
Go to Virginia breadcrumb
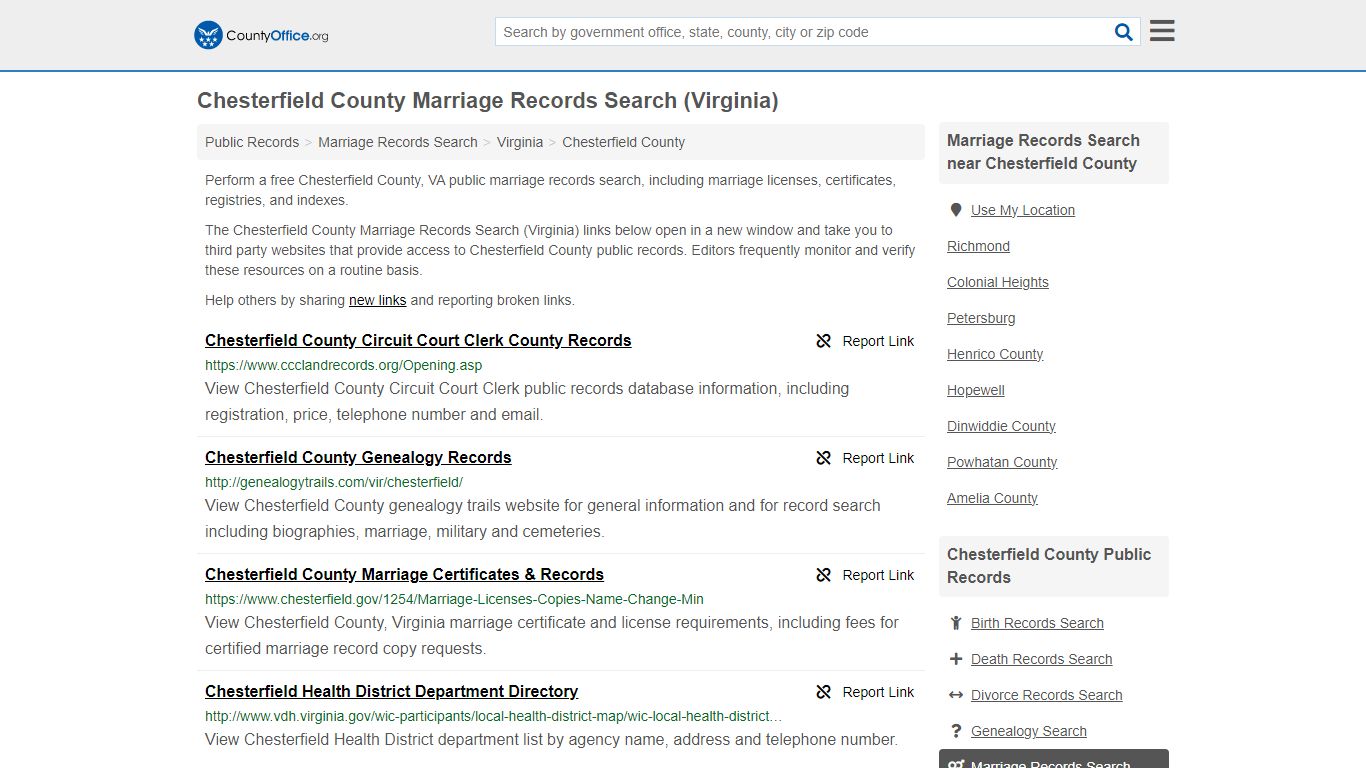pyautogui.click(x=520, y=142)
